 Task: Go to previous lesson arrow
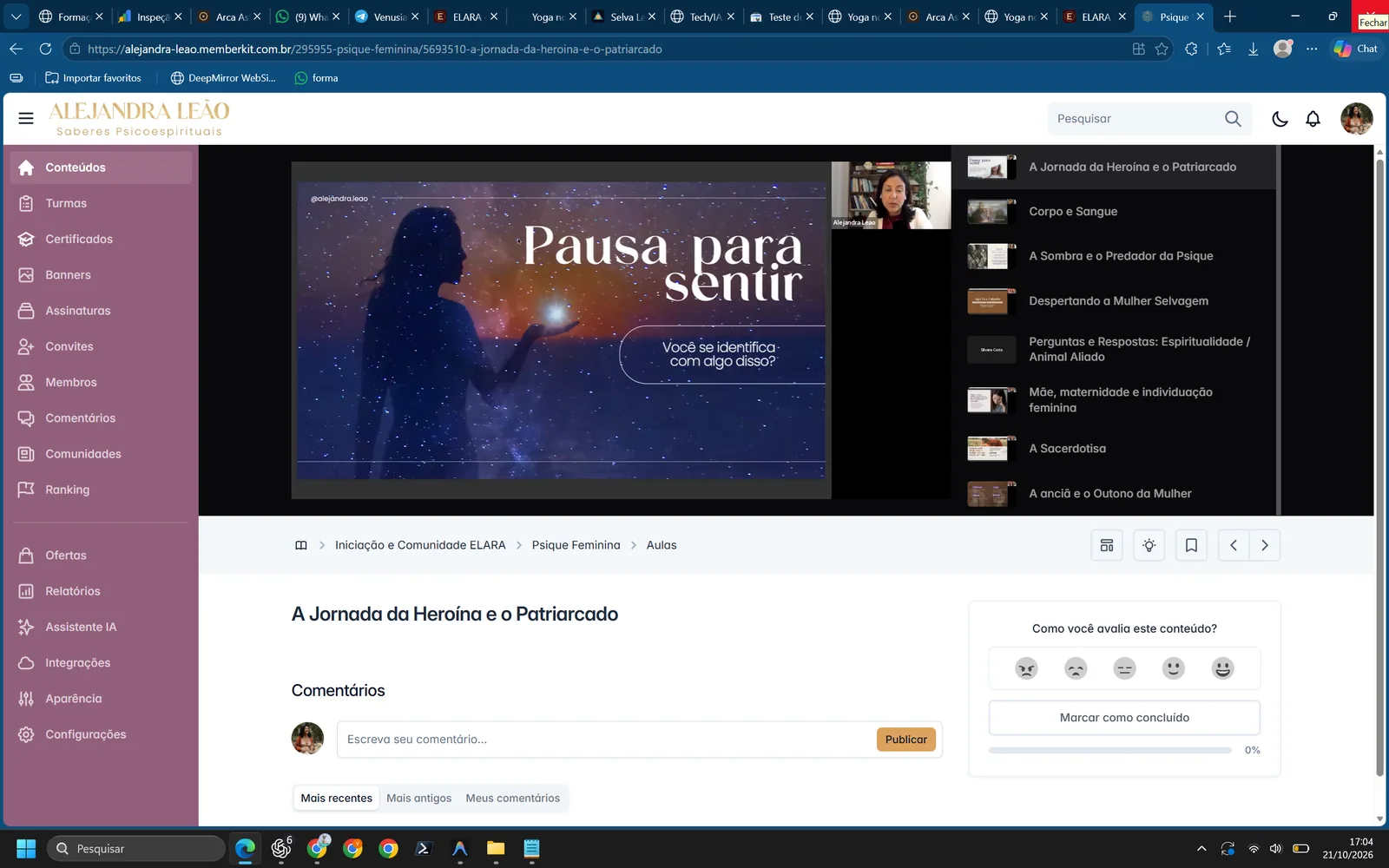coord(1234,545)
